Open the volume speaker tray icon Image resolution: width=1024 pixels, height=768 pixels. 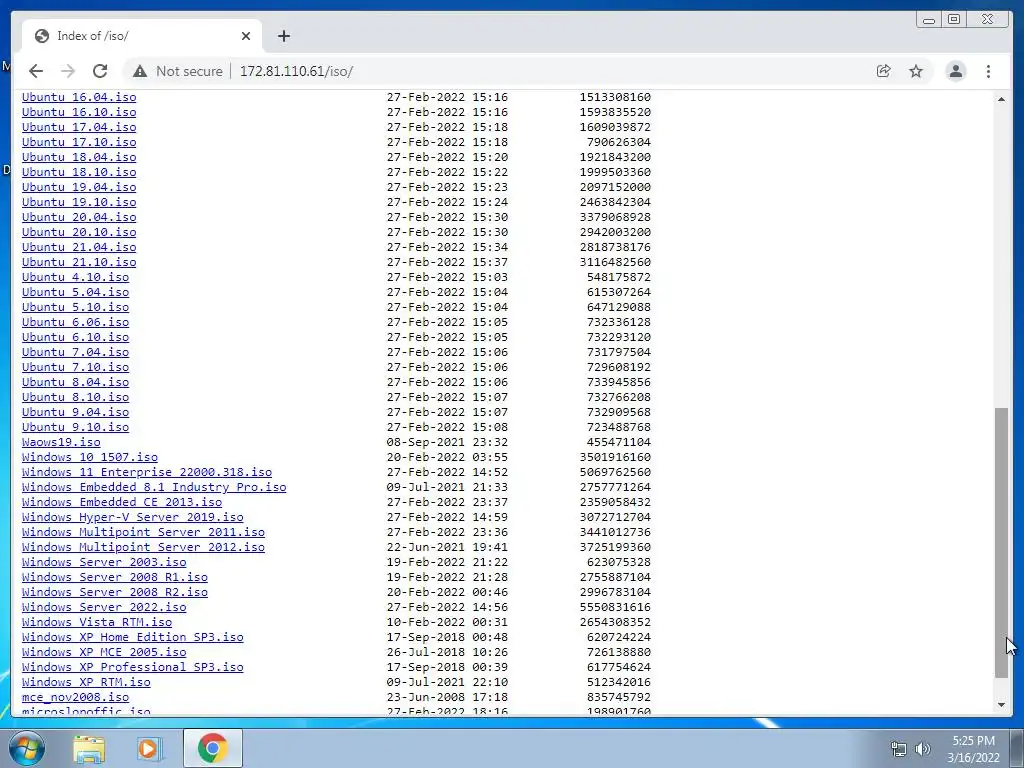[923, 749]
